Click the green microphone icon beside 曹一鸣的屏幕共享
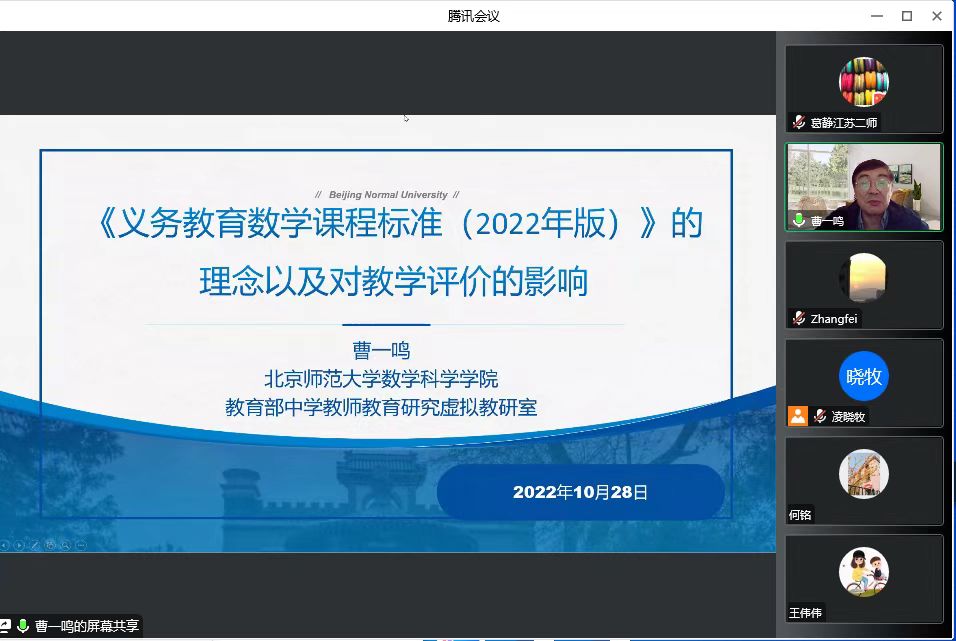The width and height of the screenshot is (956, 641). click(23, 626)
